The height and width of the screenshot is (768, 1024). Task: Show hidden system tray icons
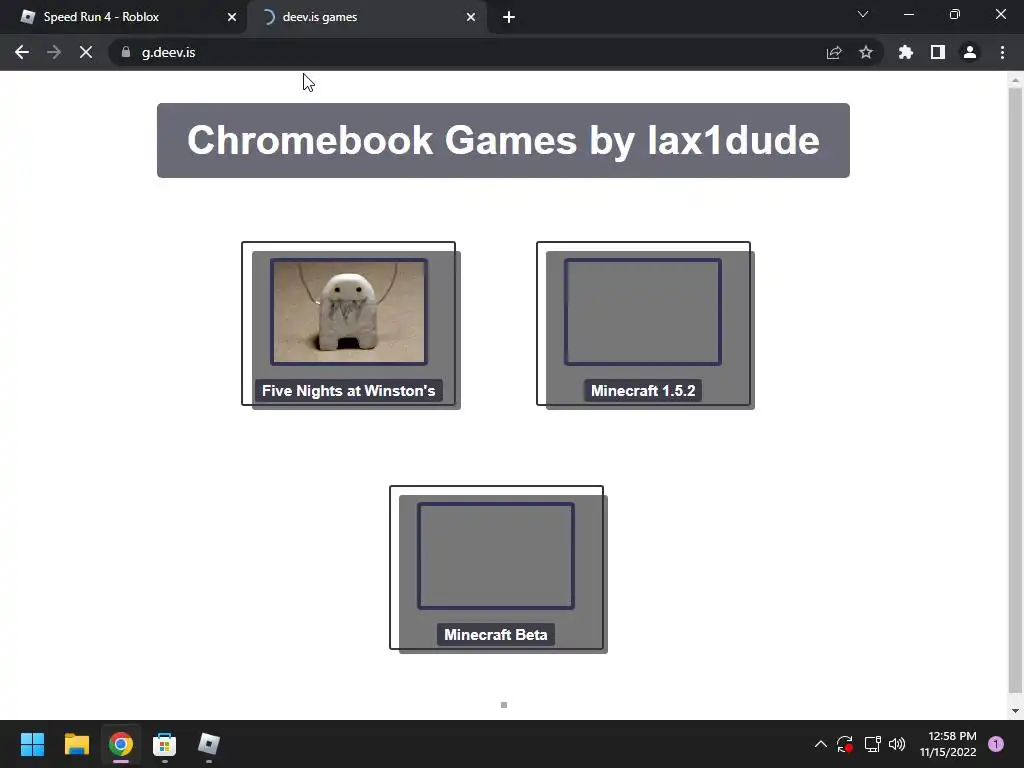click(x=821, y=744)
